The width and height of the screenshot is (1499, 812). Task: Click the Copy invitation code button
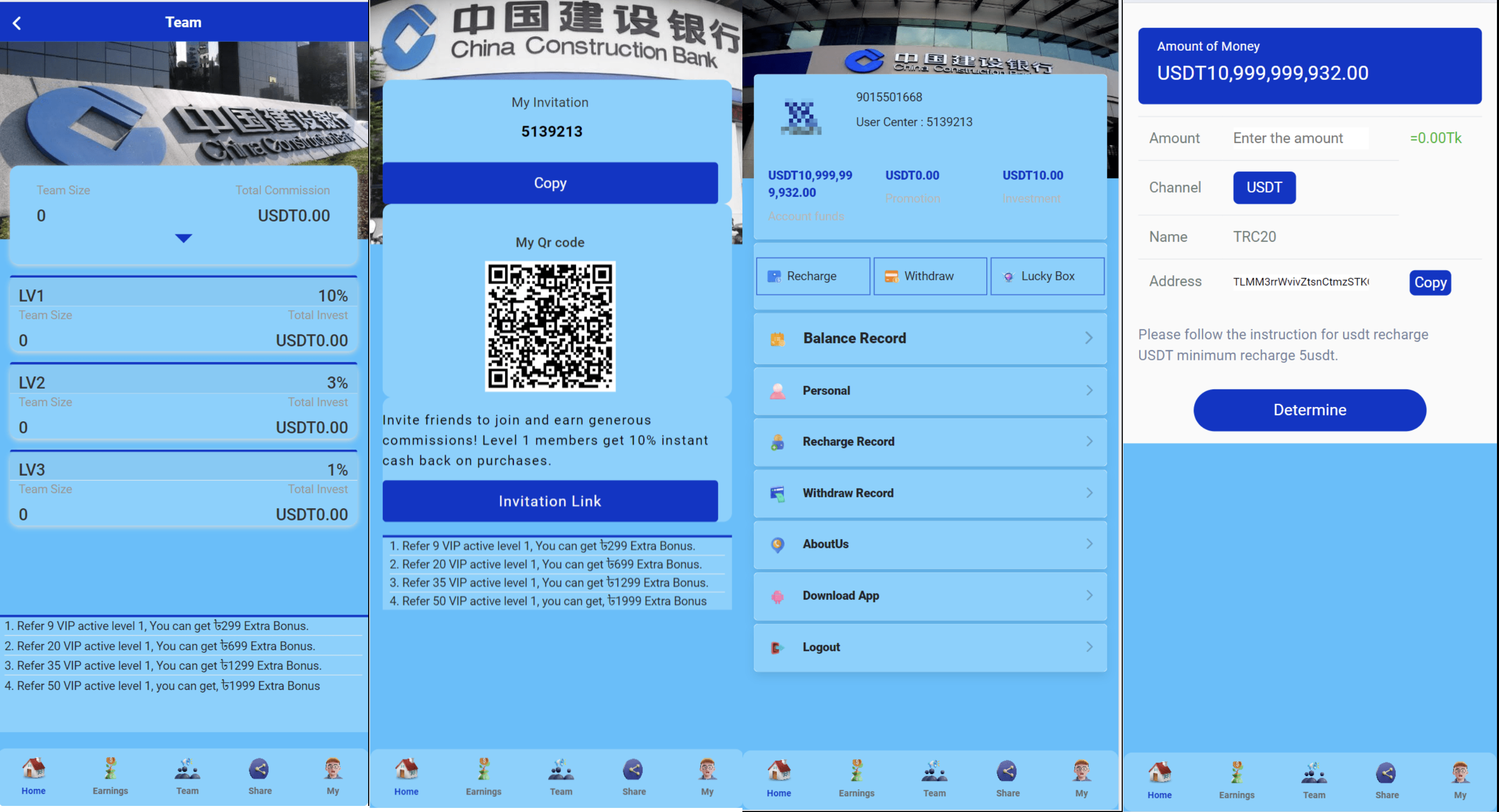click(x=551, y=183)
